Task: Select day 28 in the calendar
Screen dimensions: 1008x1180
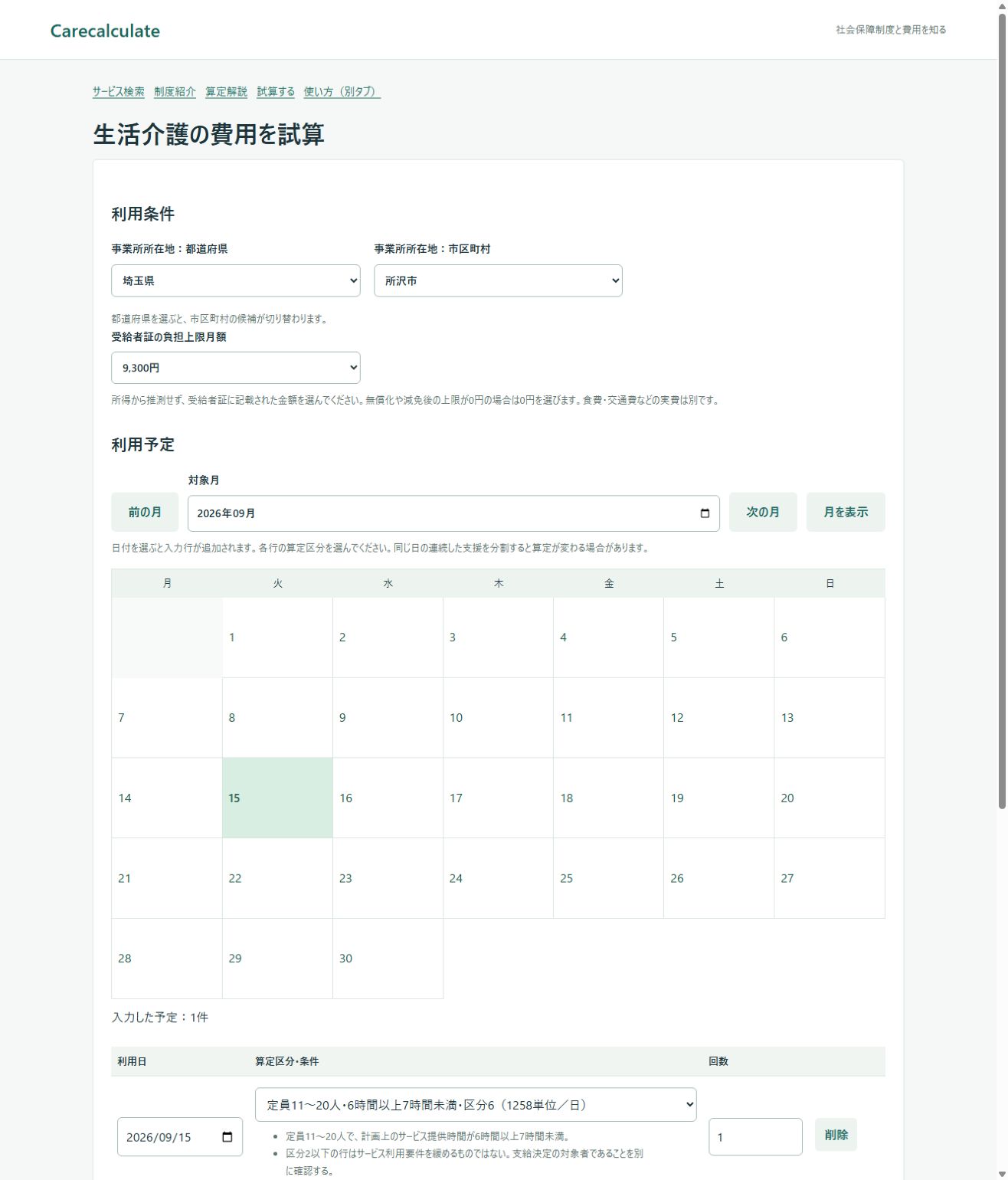Action: click(x=167, y=959)
